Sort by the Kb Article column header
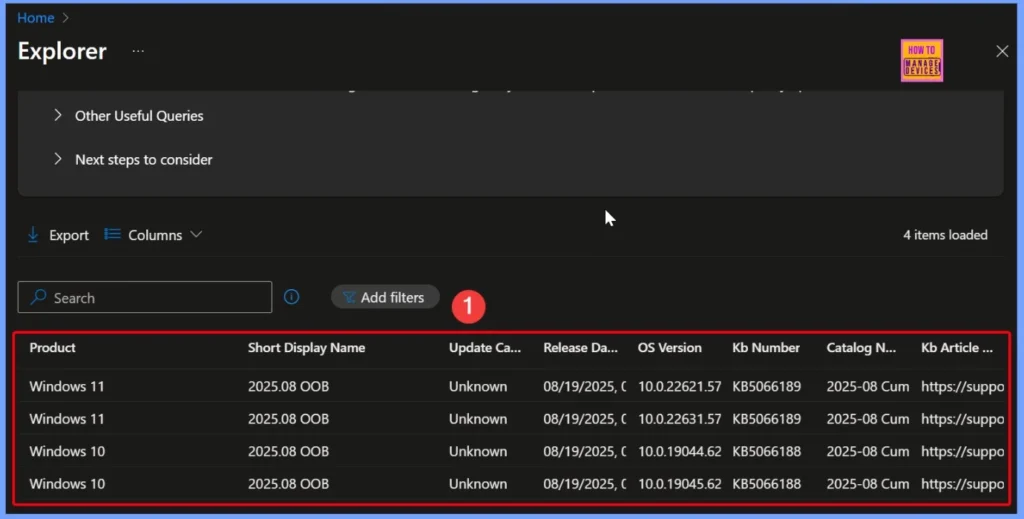This screenshot has width=1024, height=519. [957, 347]
